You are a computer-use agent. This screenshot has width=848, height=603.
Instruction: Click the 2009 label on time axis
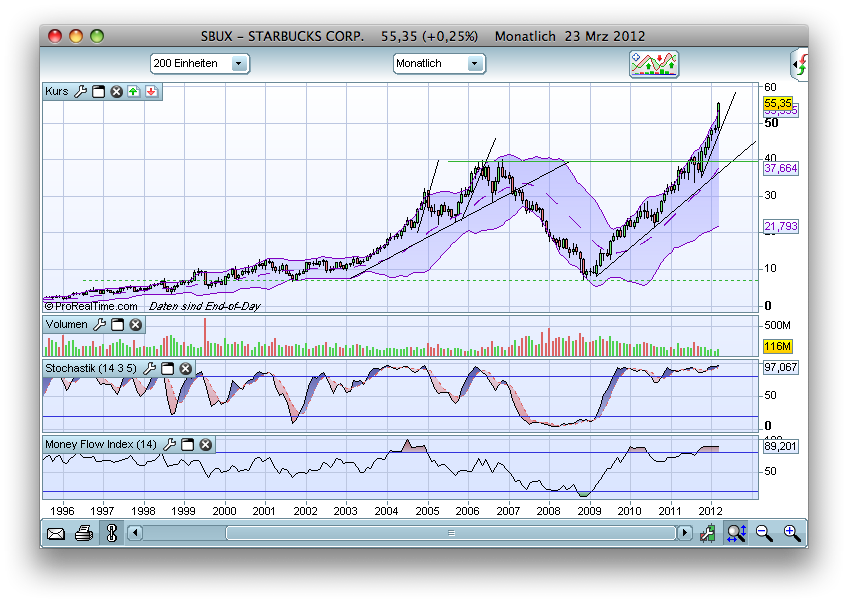pyautogui.click(x=589, y=511)
